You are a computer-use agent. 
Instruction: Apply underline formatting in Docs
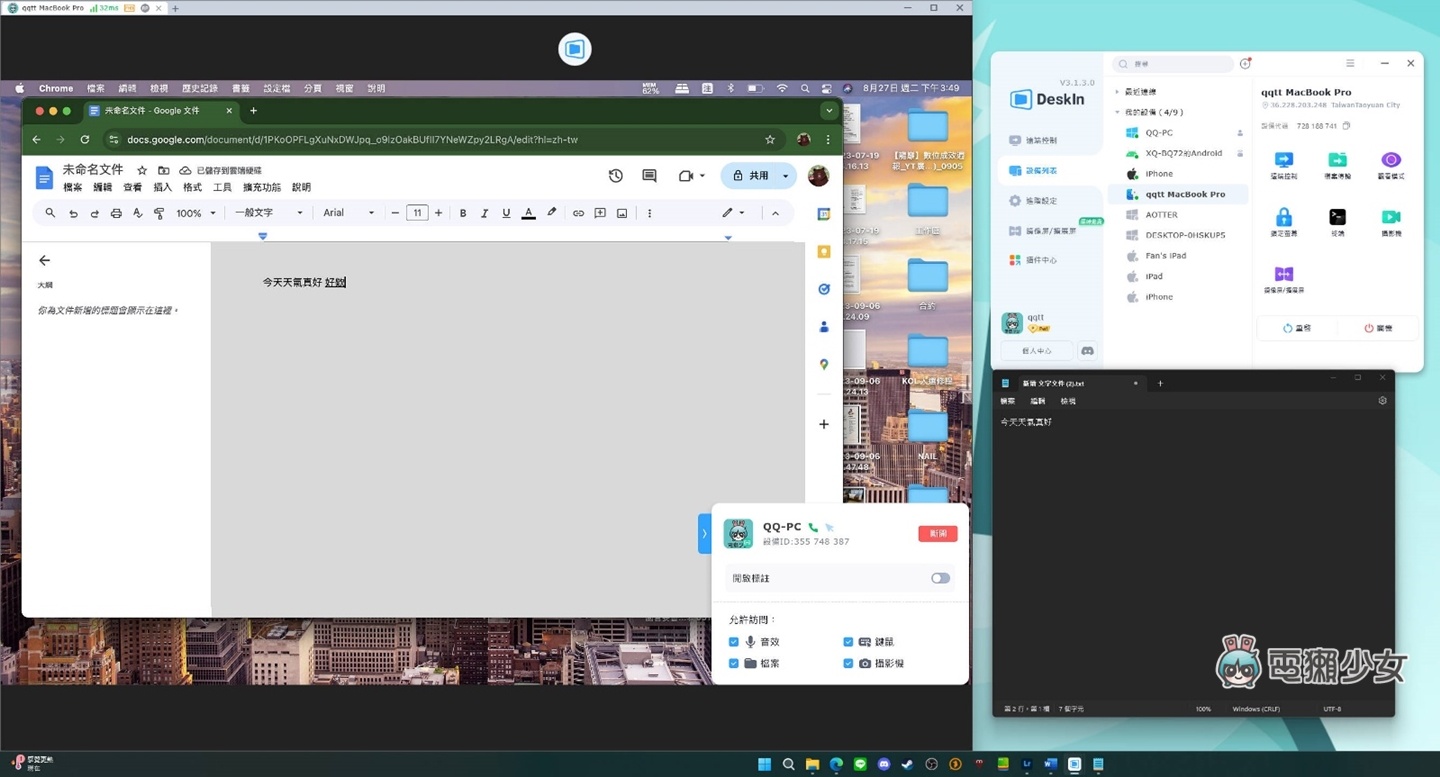click(506, 213)
